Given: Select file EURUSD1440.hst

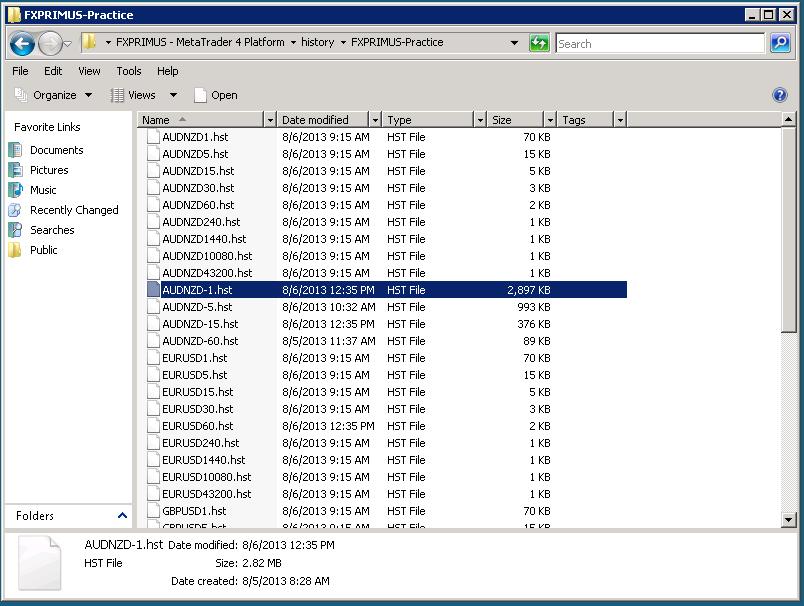Looking at the screenshot, I should (x=204, y=459).
